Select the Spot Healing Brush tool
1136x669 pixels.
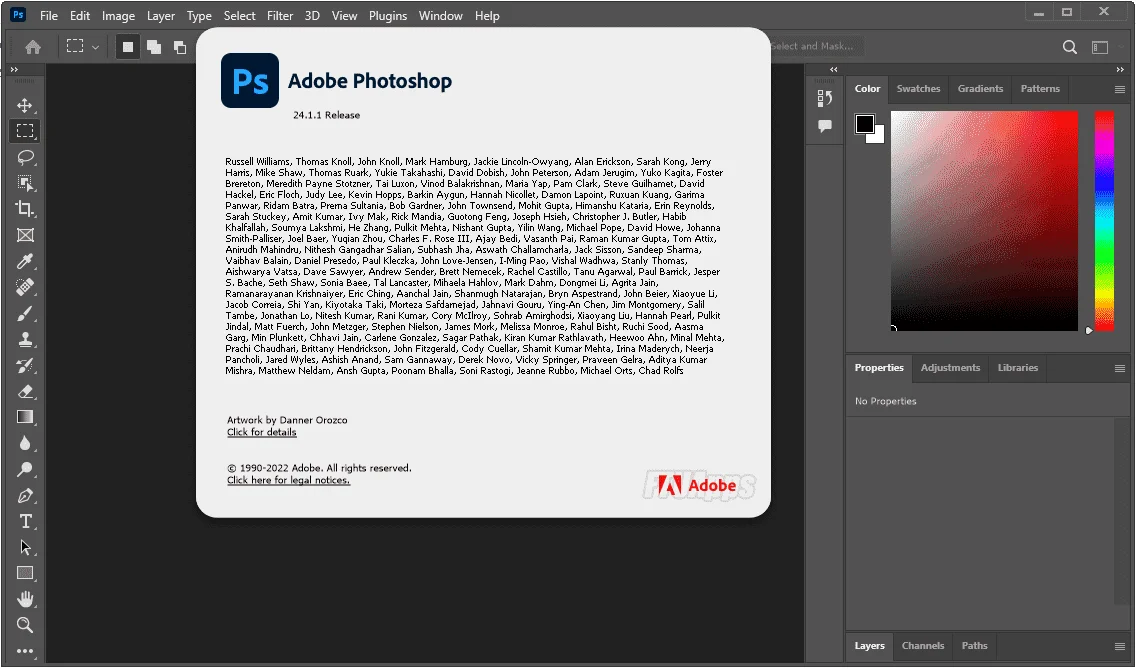[x=25, y=287]
